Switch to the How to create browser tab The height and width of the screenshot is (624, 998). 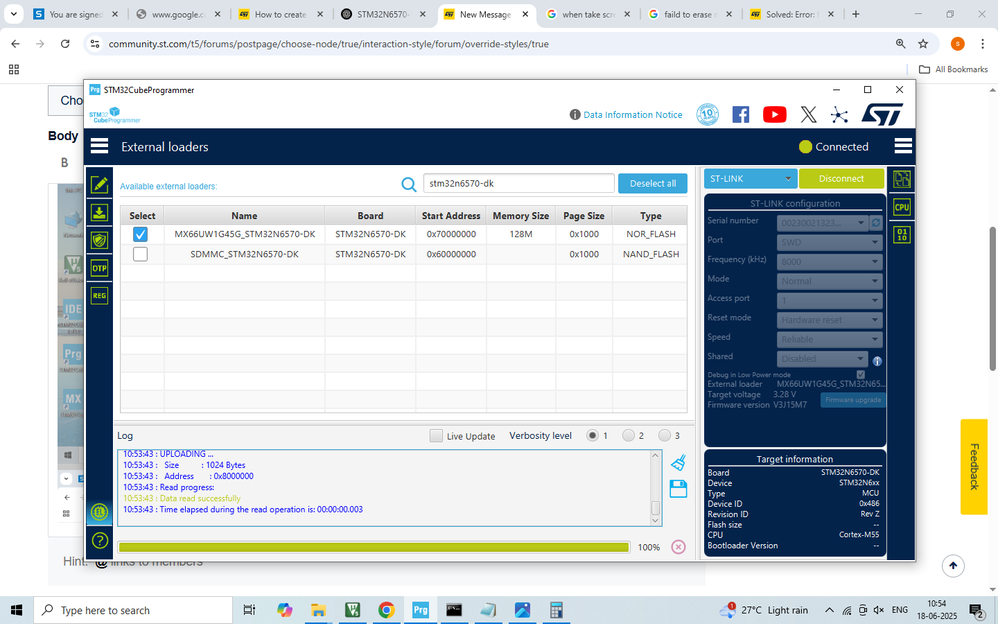280,14
